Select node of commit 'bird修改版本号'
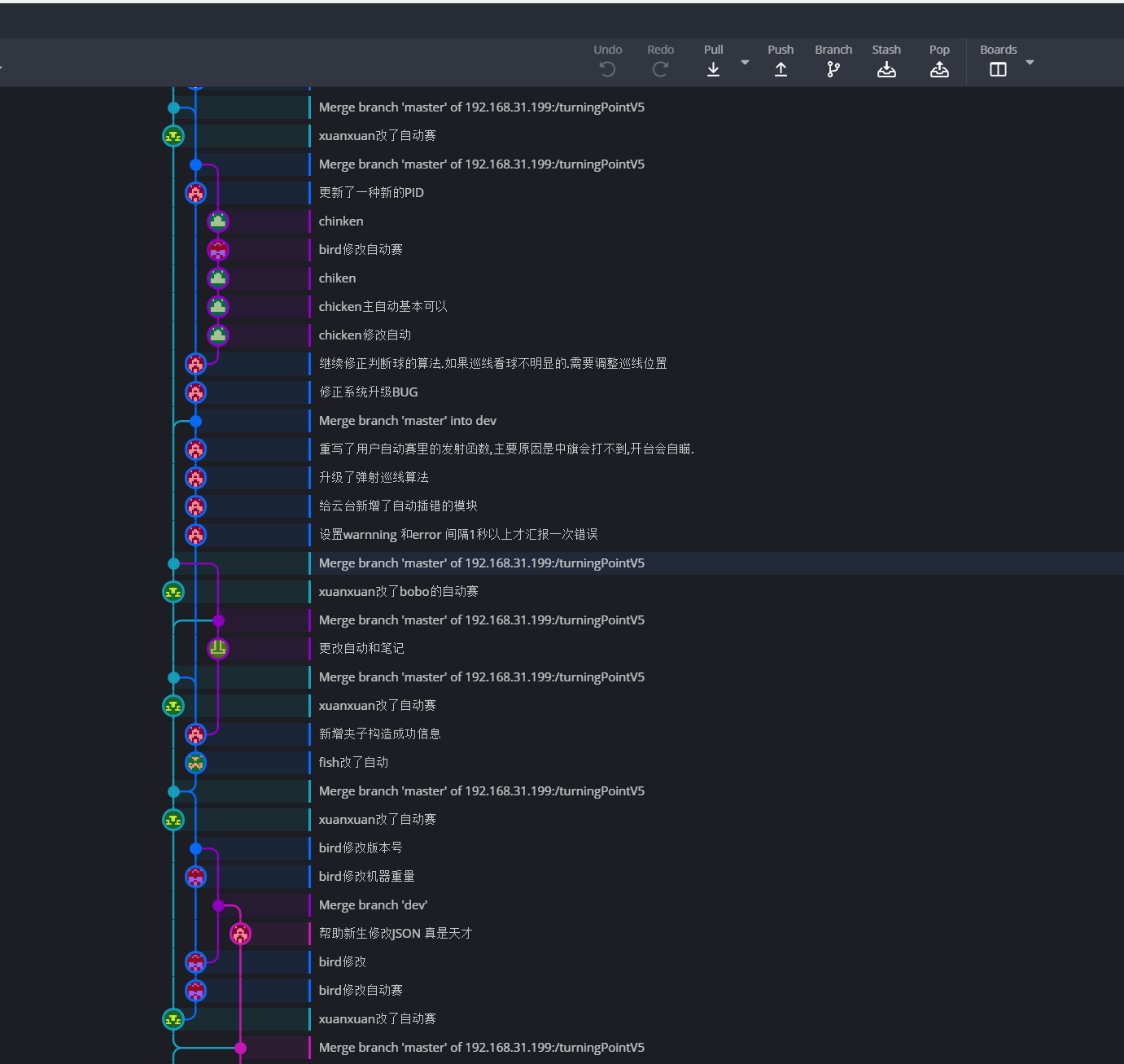The height and width of the screenshot is (1064, 1124). [195, 848]
